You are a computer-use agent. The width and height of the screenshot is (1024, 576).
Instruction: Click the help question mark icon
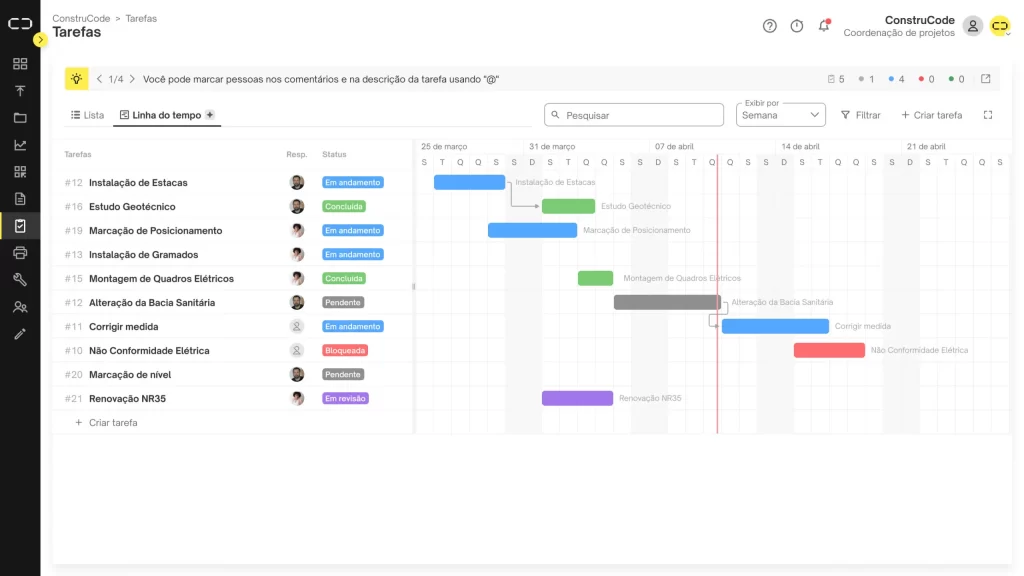(x=769, y=26)
